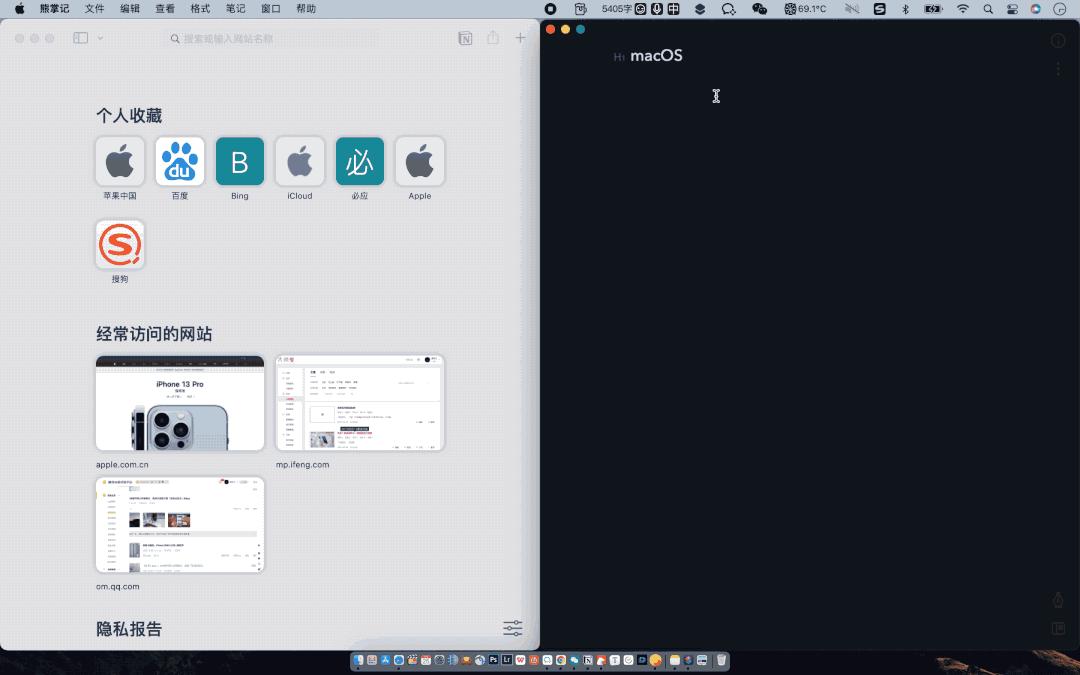Open Spotlight search in menu bar
Viewport: 1080px width, 675px height.
click(x=988, y=9)
